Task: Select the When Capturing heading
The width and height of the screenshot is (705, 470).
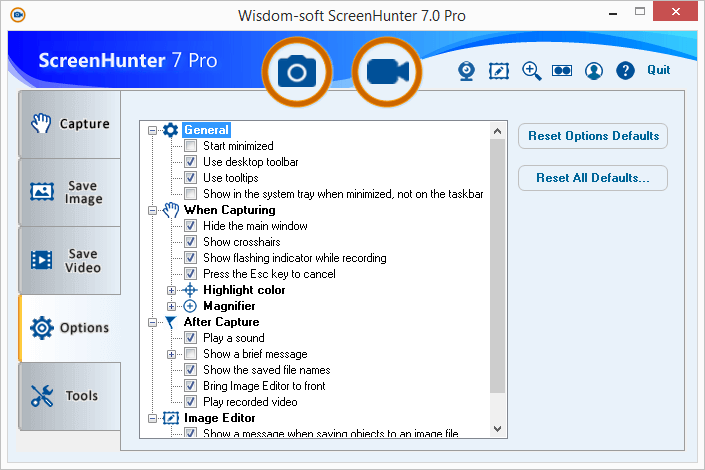Action: 230,210
